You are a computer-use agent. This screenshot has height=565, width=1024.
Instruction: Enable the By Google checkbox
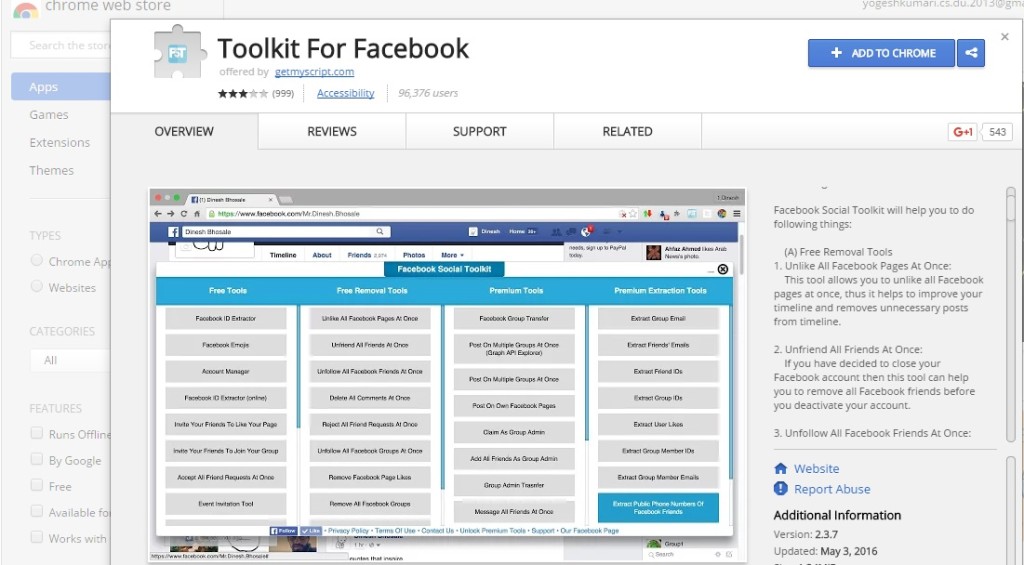[x=37, y=459]
